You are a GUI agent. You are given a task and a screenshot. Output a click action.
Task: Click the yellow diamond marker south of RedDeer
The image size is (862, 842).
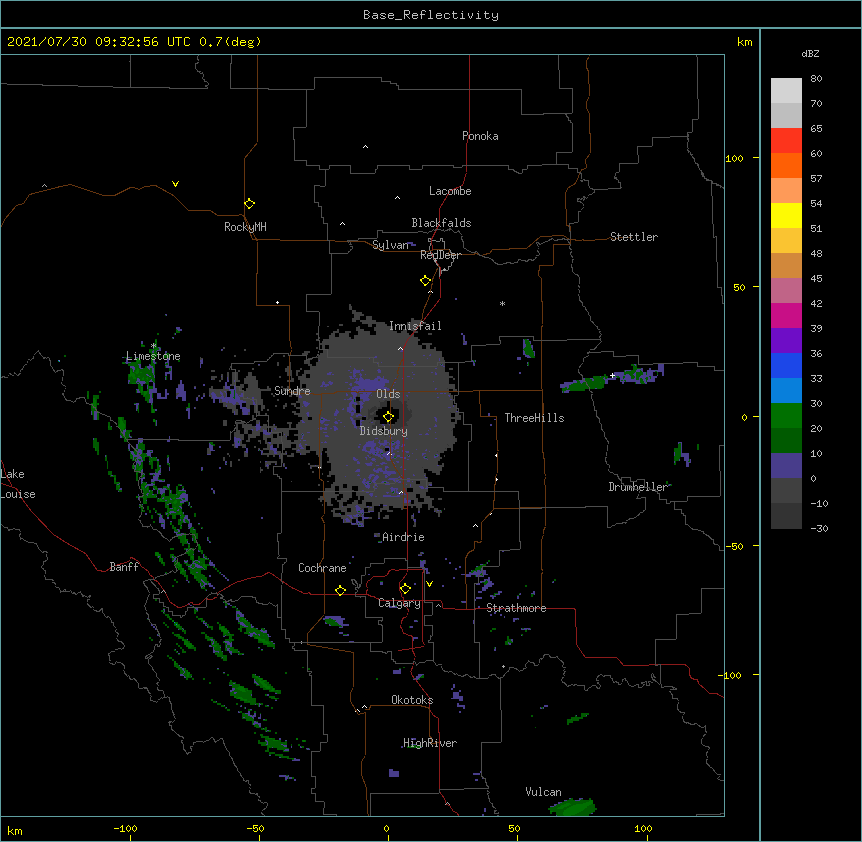pos(426,281)
